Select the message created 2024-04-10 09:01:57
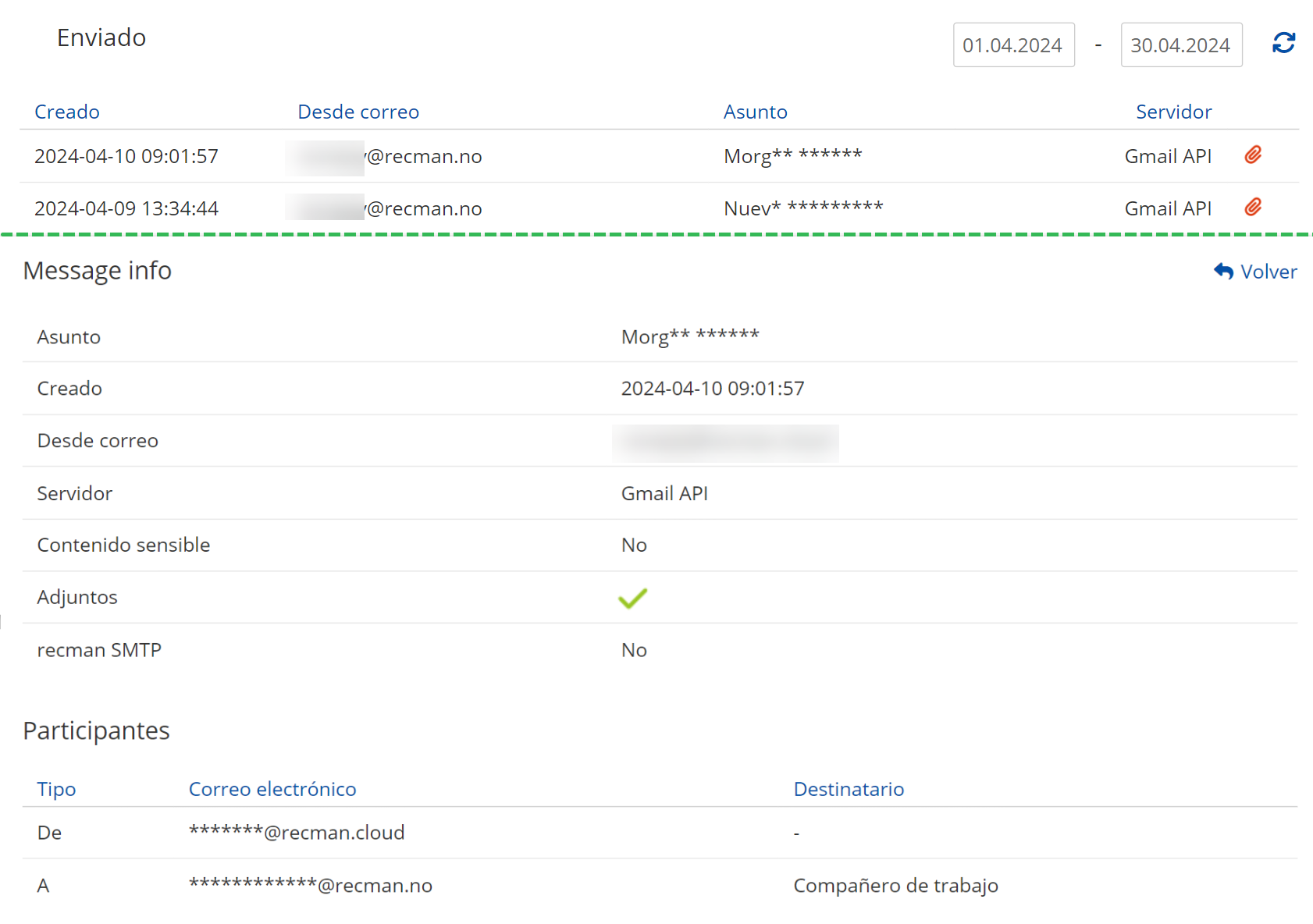1313x924 pixels. pyautogui.click(x=126, y=156)
